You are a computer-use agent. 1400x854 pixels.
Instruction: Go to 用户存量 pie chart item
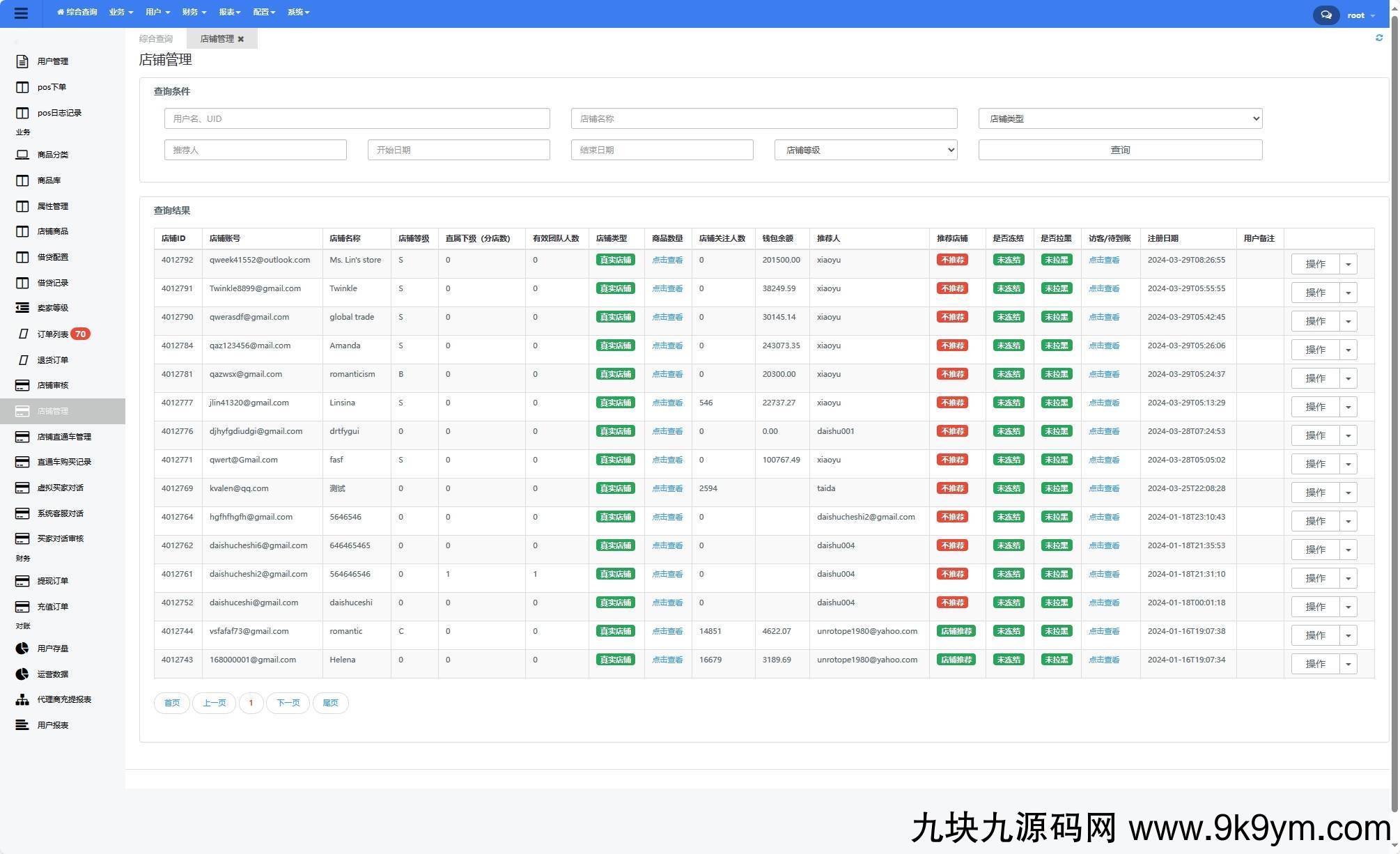pos(52,649)
